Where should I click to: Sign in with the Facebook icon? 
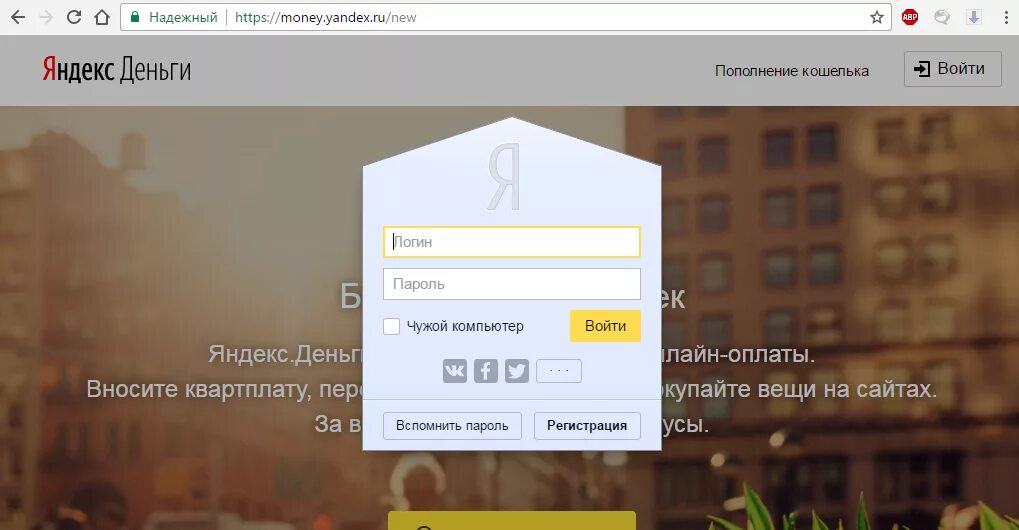coord(485,371)
